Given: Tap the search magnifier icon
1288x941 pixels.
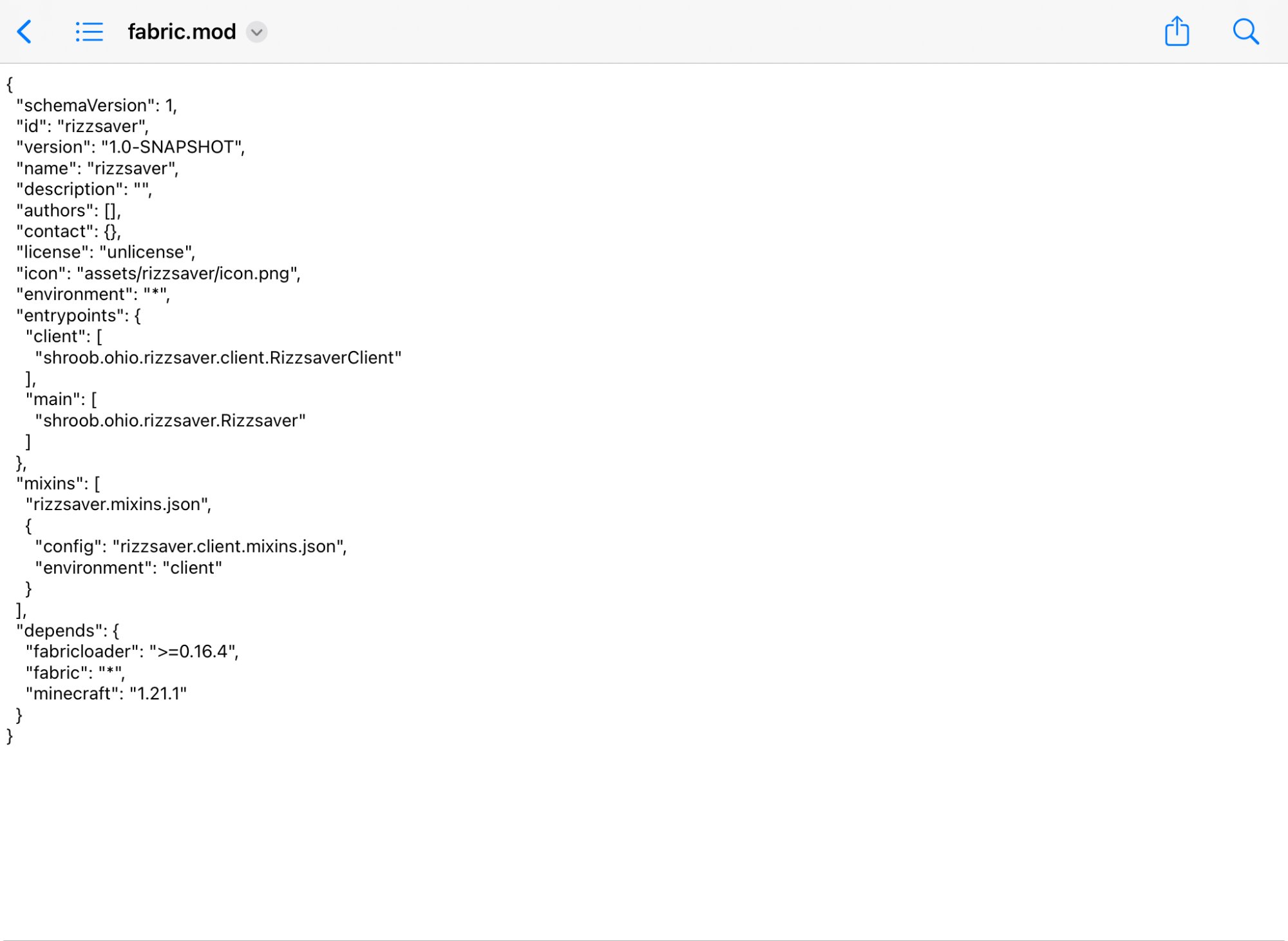Looking at the screenshot, I should click(x=1245, y=32).
